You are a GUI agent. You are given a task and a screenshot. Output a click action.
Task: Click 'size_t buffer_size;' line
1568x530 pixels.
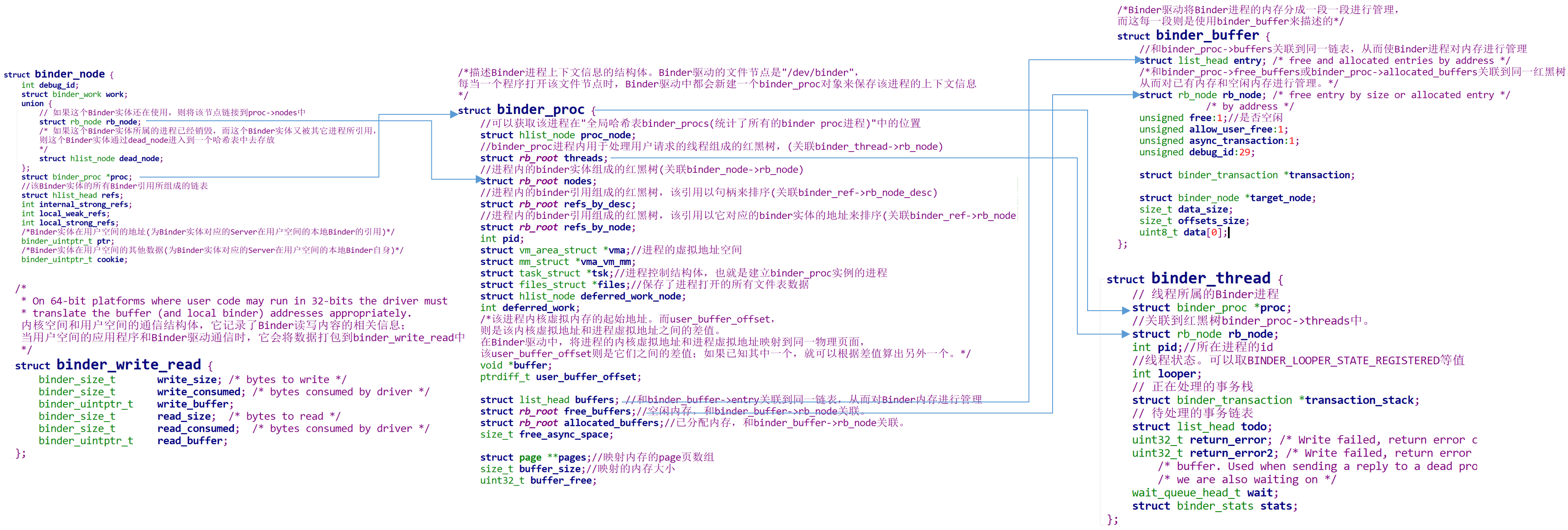tap(532, 469)
